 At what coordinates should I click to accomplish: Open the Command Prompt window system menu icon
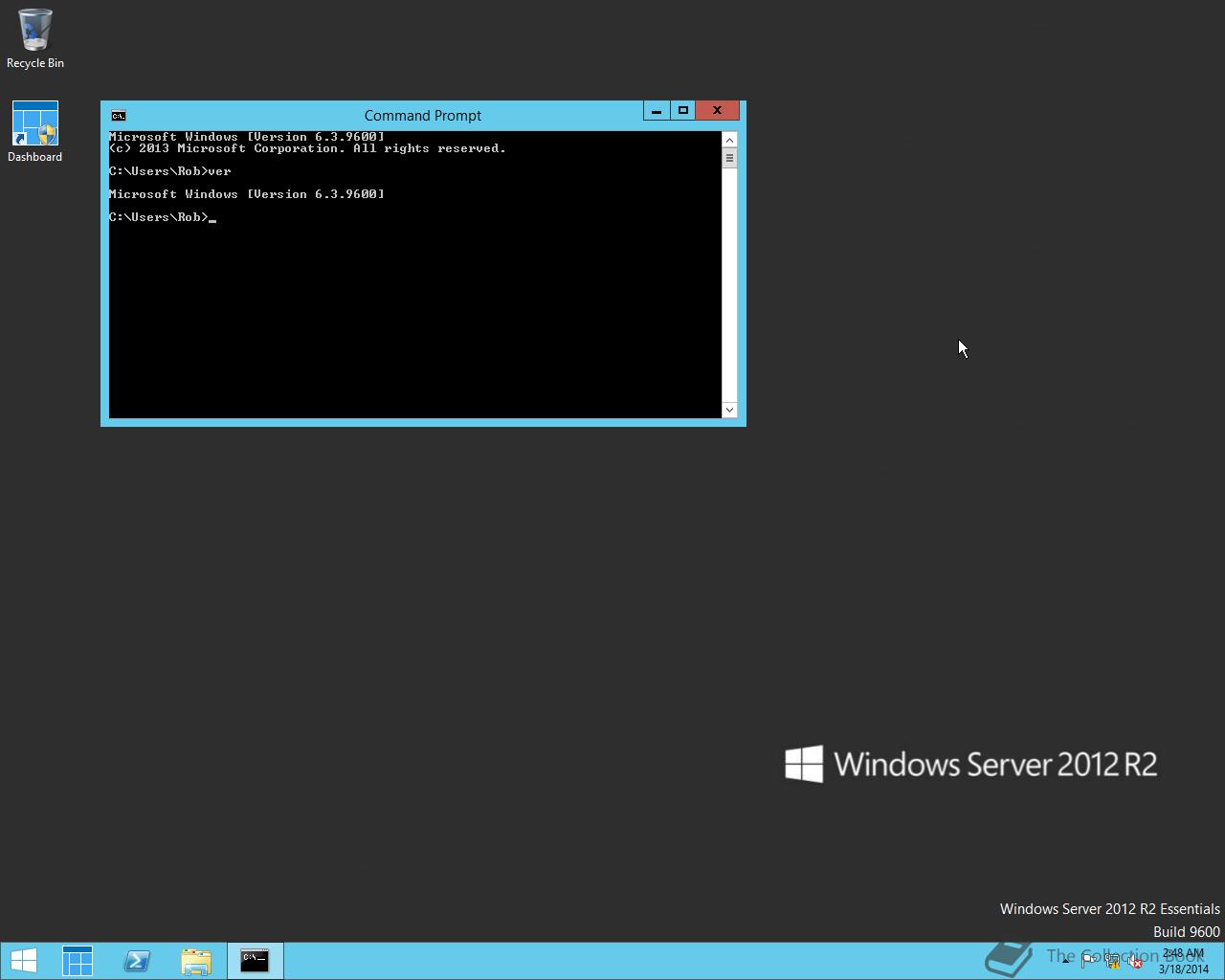[x=118, y=116]
